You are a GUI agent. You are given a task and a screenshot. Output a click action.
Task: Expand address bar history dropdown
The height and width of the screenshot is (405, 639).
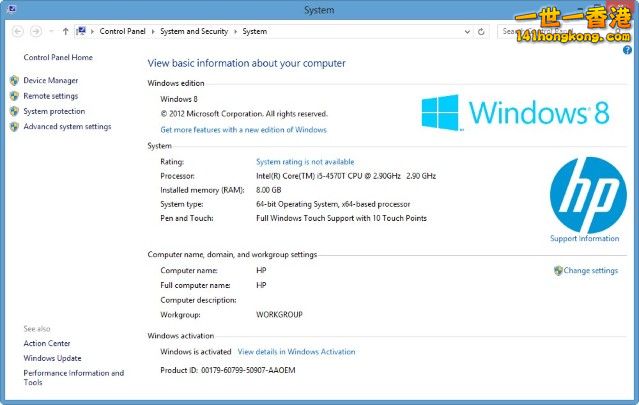click(467, 32)
